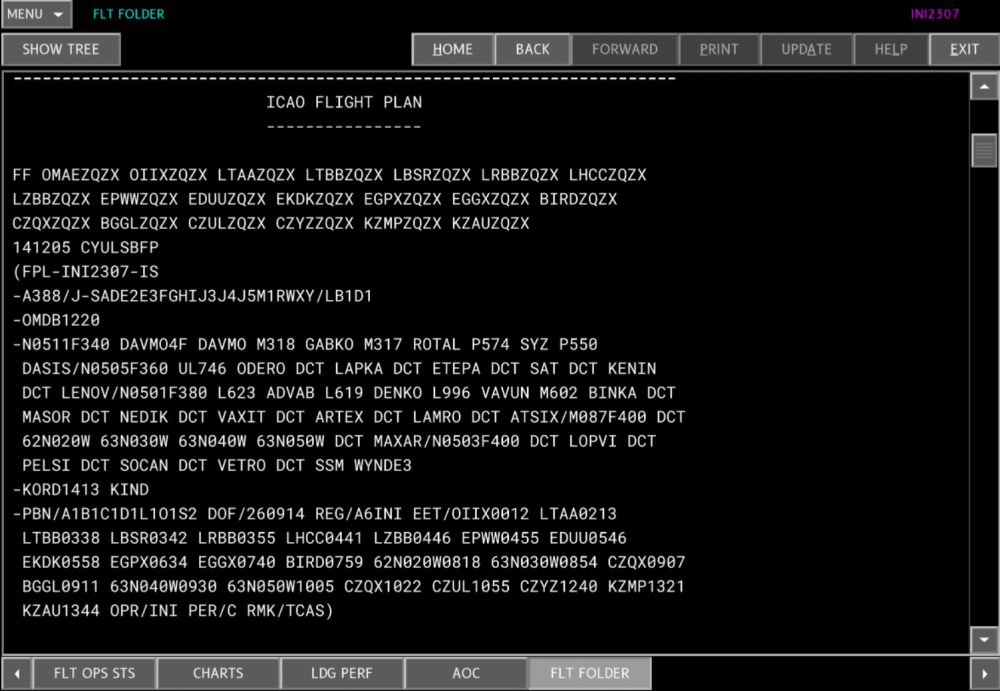Select the LDG PERF tab

[342, 673]
